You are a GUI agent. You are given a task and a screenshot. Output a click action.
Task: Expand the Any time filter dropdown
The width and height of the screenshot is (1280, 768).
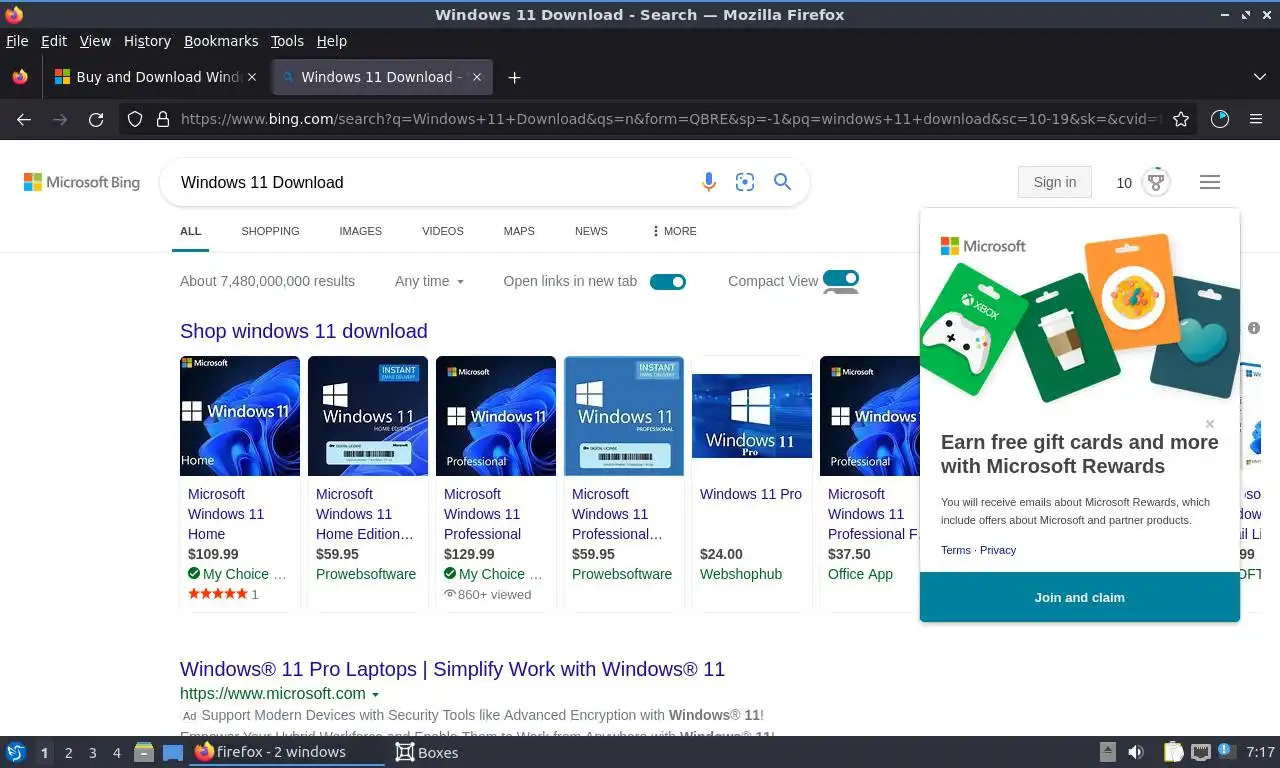point(430,281)
